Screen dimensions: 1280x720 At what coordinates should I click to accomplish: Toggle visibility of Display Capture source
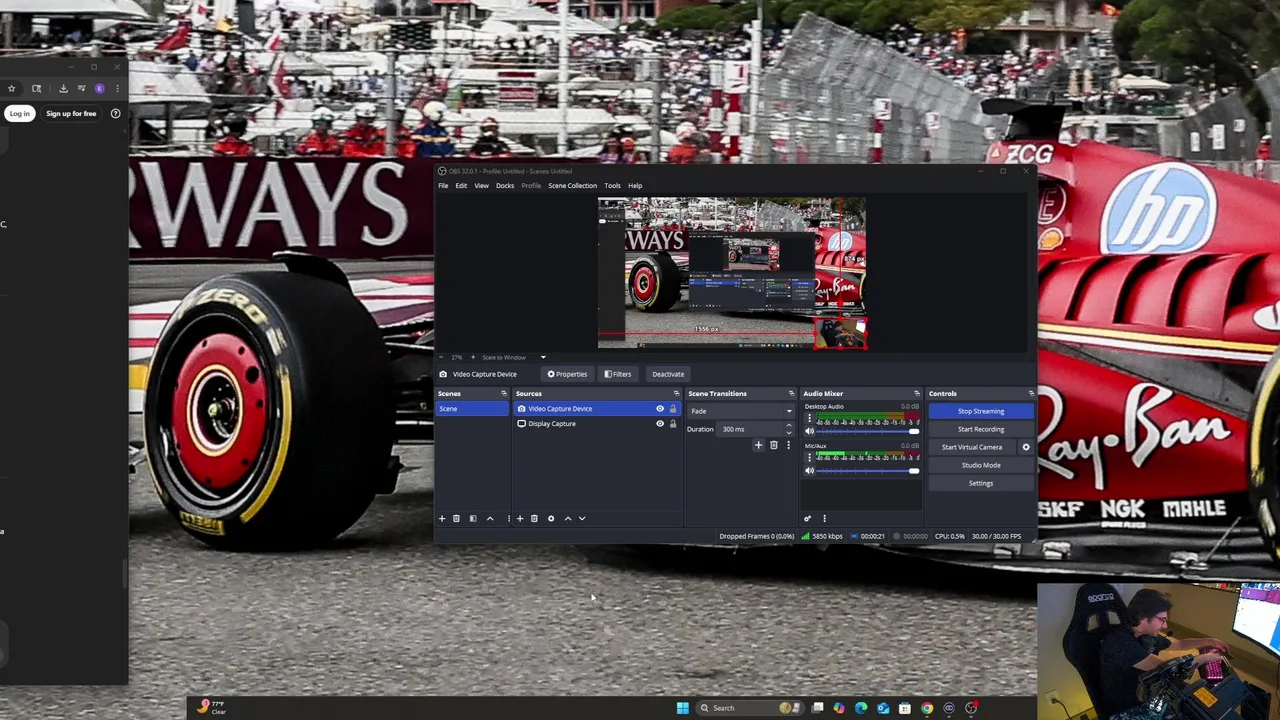tap(660, 424)
